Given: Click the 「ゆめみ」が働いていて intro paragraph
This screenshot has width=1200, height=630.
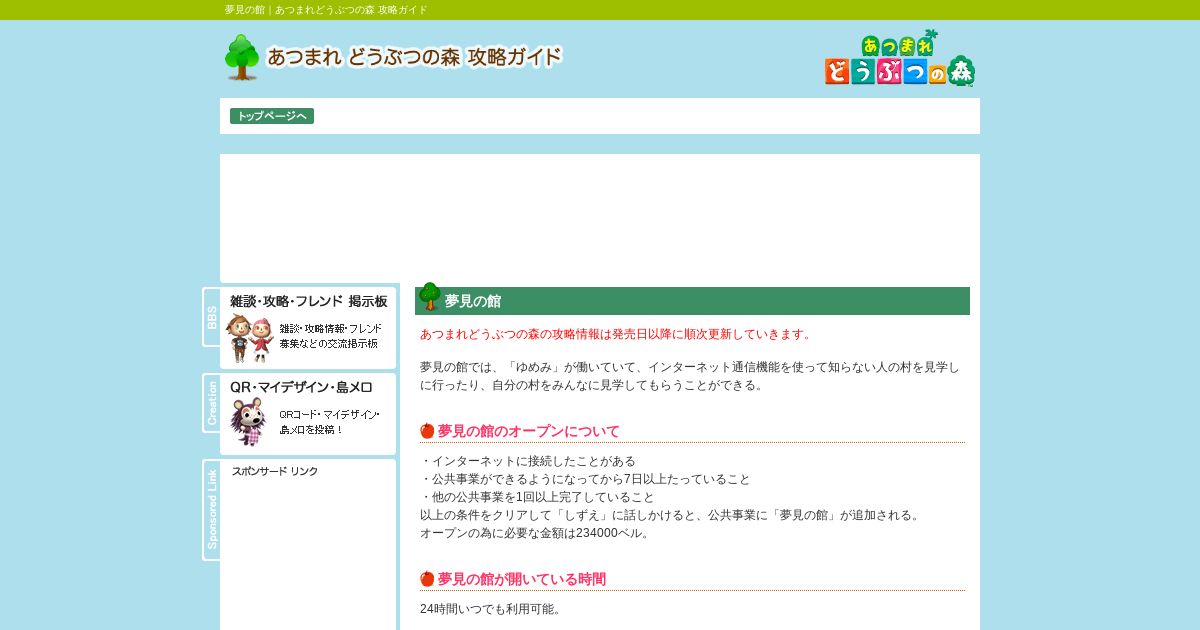Looking at the screenshot, I should (690, 376).
